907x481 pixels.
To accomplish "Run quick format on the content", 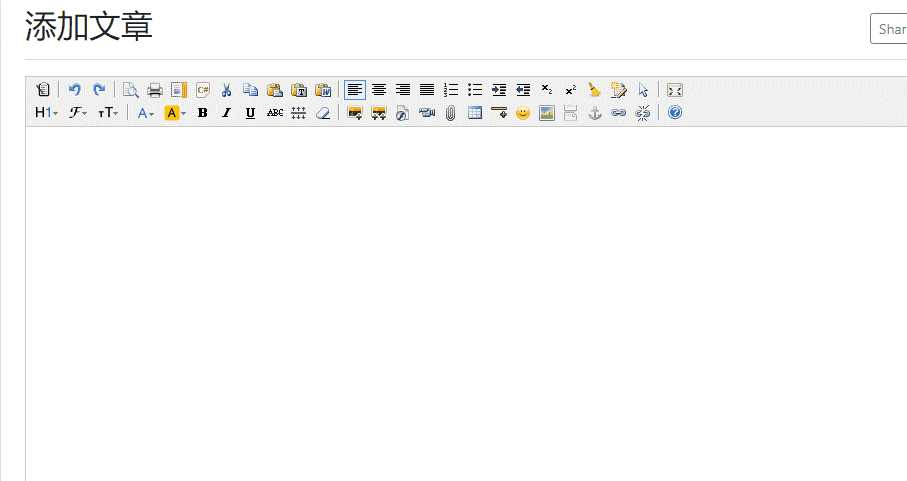I will coord(619,90).
